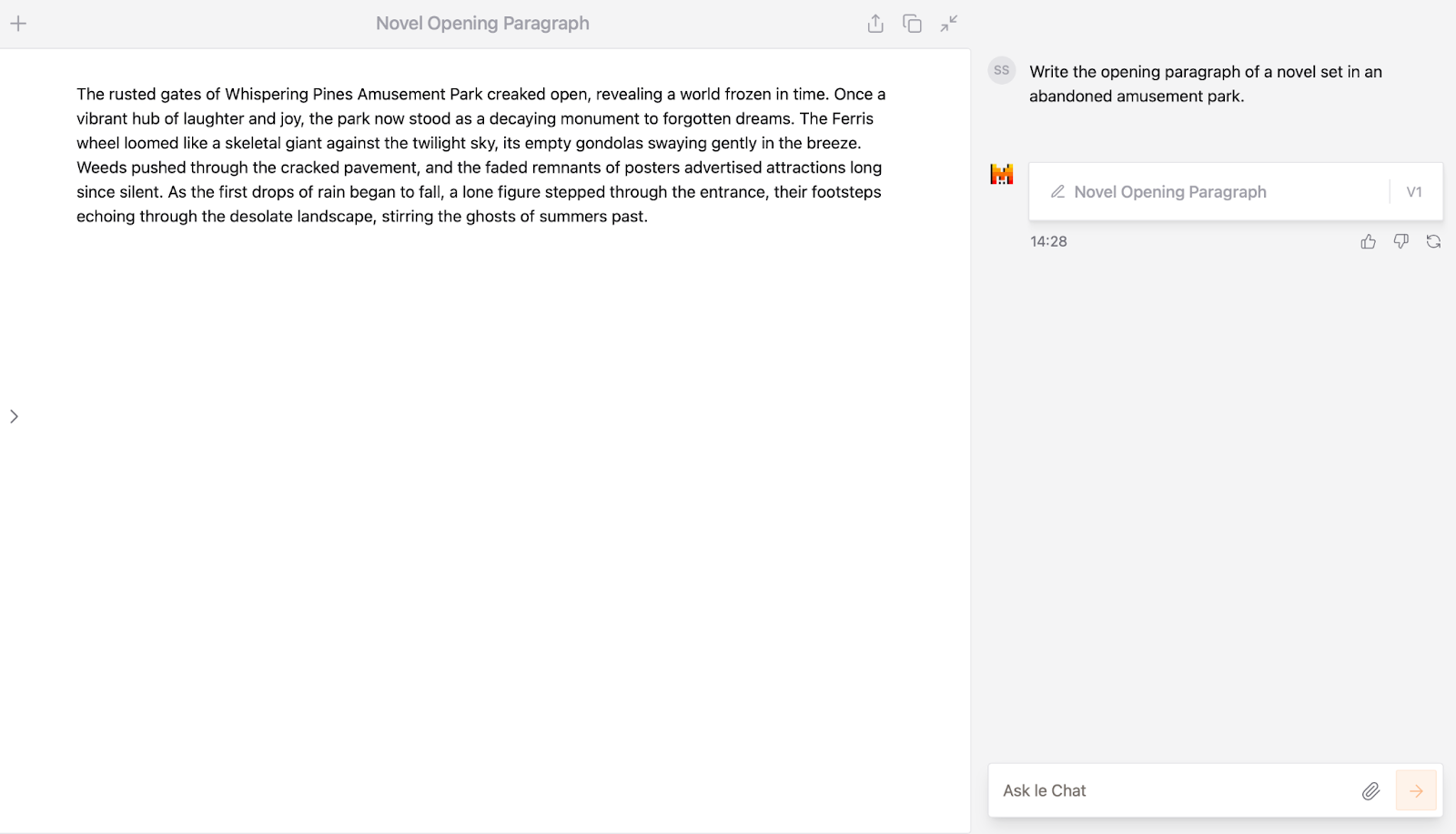1456x834 pixels.
Task: Click the canvas title Novel Opening Paragraph
Action: pos(483,24)
